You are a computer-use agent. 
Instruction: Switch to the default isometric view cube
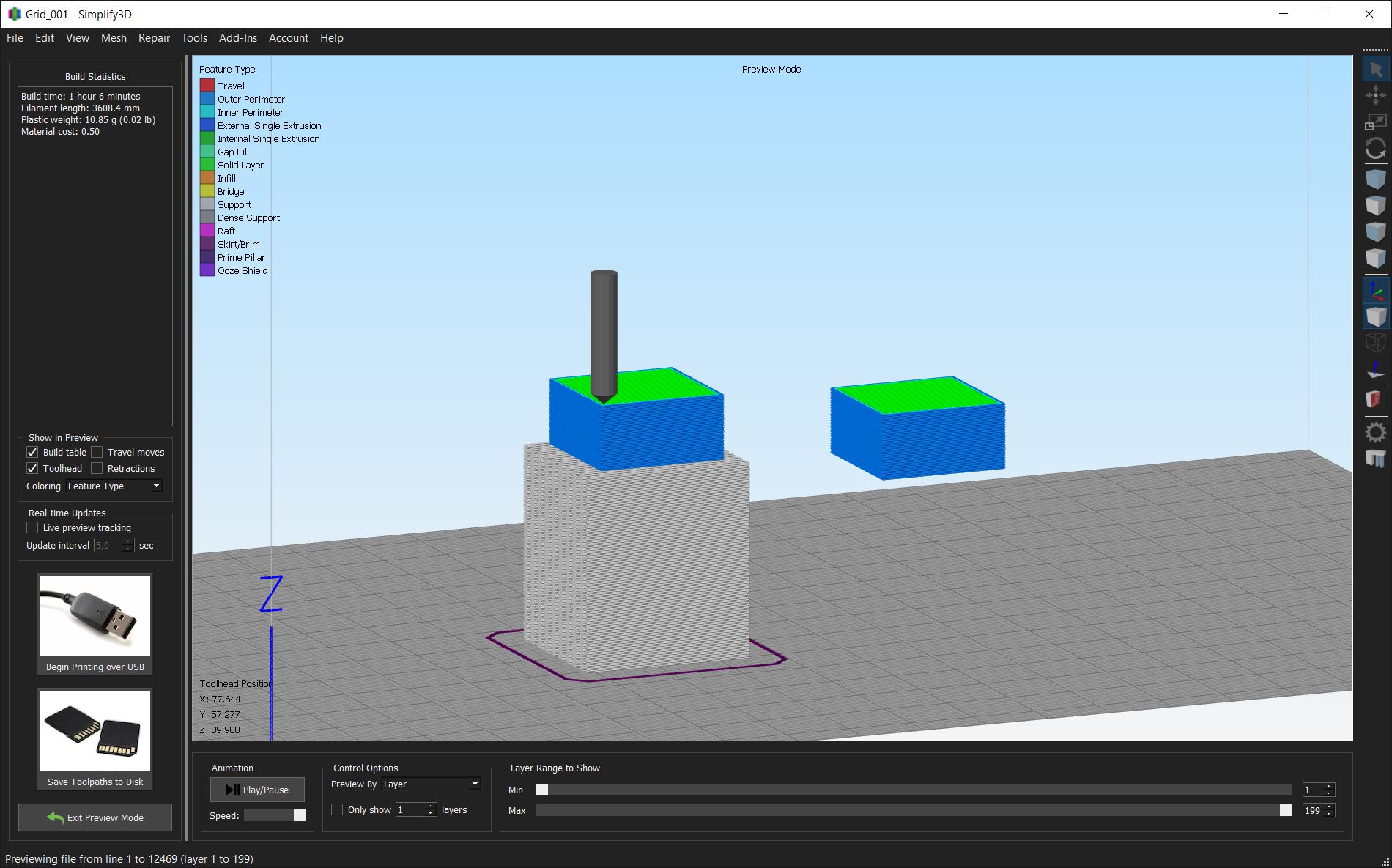point(1375,179)
